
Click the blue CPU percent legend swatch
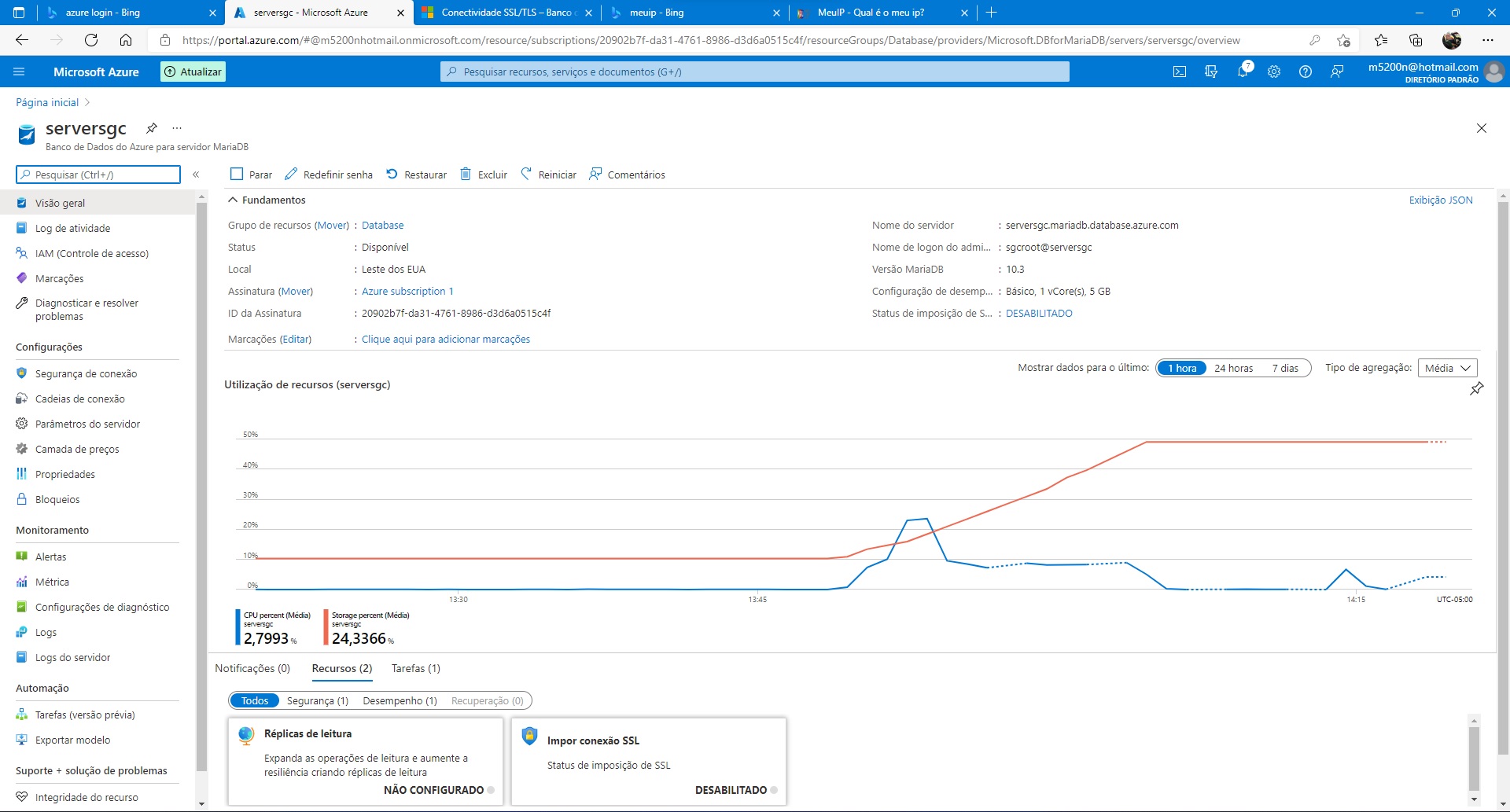238,627
